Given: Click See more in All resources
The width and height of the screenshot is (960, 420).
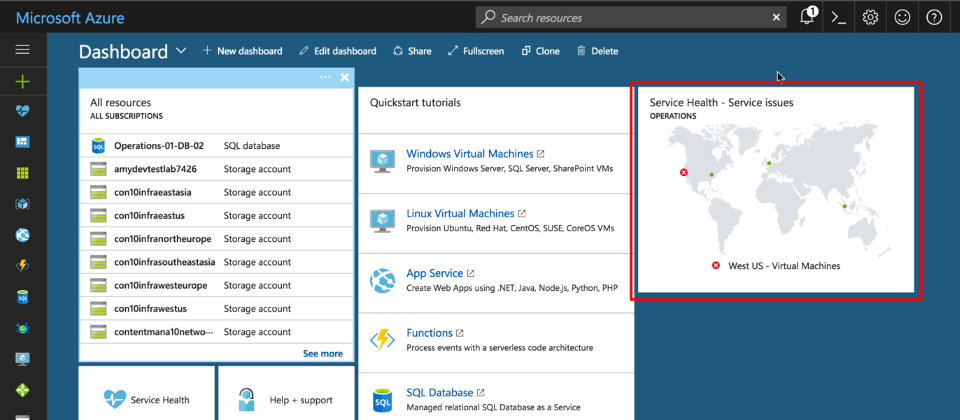Looking at the screenshot, I should [323, 353].
